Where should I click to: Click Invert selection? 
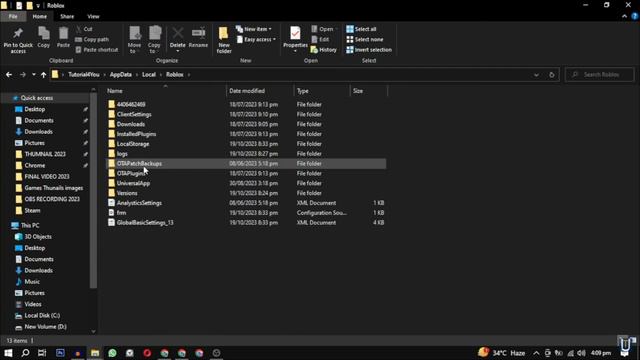pyautogui.click(x=369, y=50)
